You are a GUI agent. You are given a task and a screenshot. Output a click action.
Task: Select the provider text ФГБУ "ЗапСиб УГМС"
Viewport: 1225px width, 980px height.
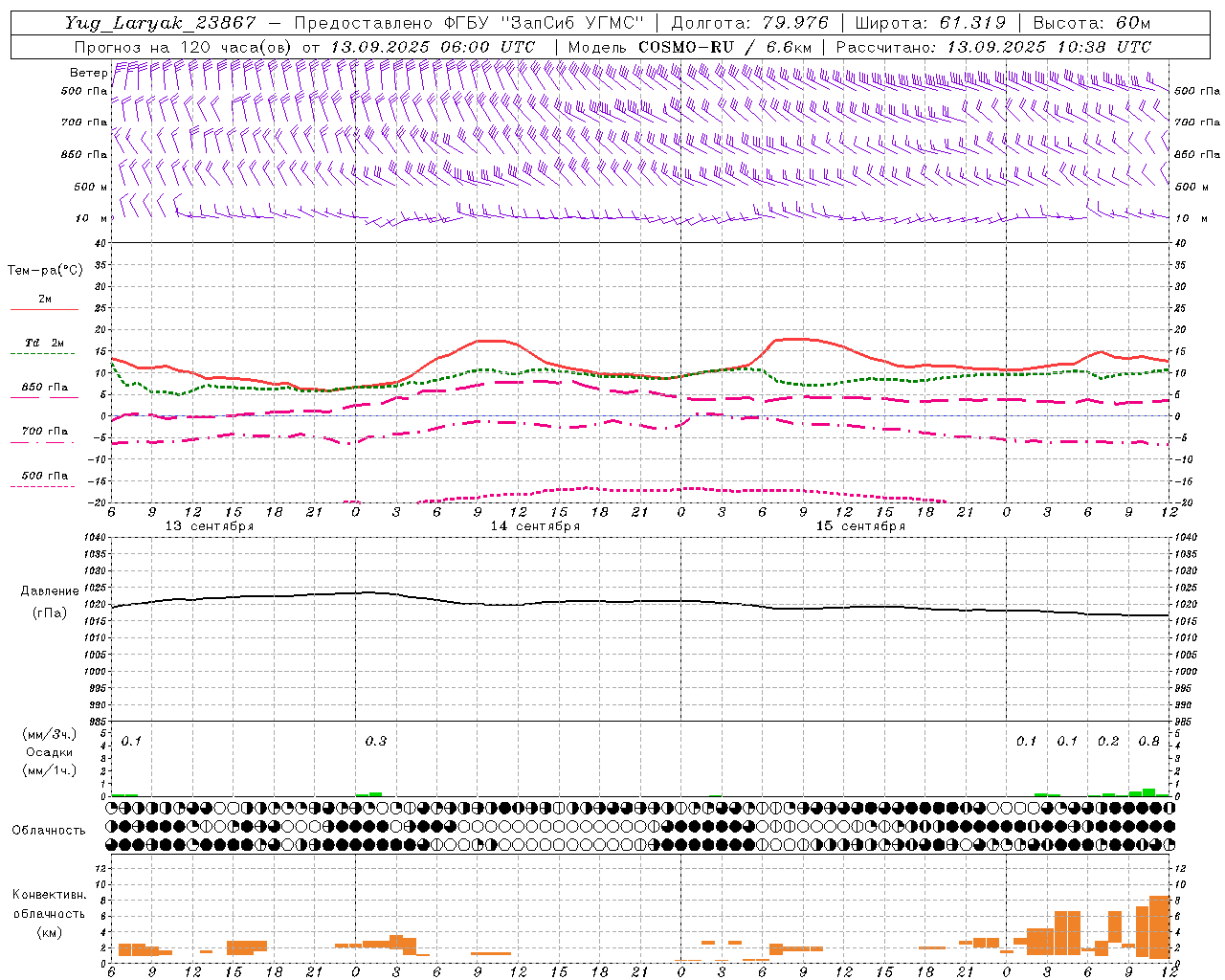[545, 23]
